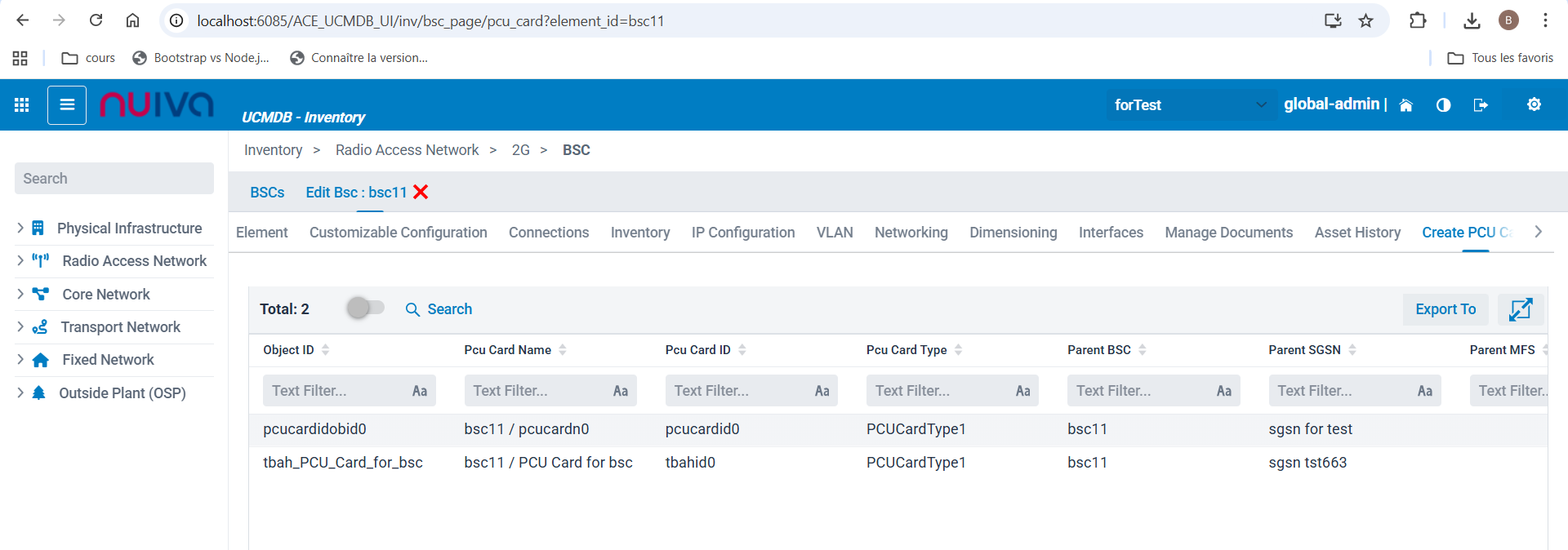Click the Search link in table toolbar
Screen dimensions: 1568x550
pyautogui.click(x=439, y=309)
